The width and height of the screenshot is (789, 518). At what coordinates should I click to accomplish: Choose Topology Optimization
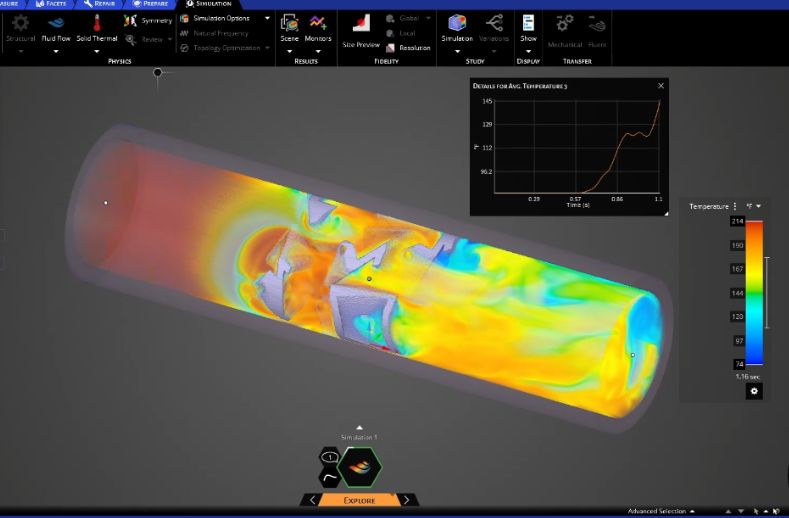[220, 48]
